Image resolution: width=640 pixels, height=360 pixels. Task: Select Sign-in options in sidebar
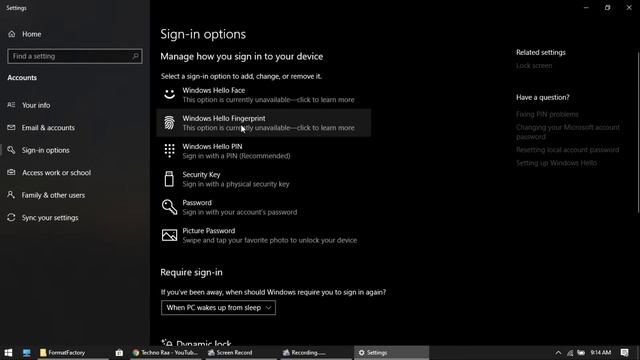point(45,150)
